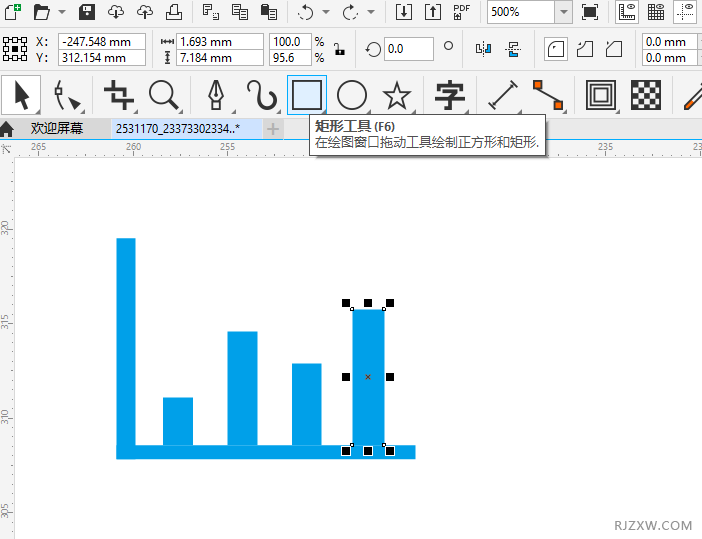This screenshot has width=702, height=539.
Task: Click the selected bar's center marker
Action: click(x=368, y=377)
